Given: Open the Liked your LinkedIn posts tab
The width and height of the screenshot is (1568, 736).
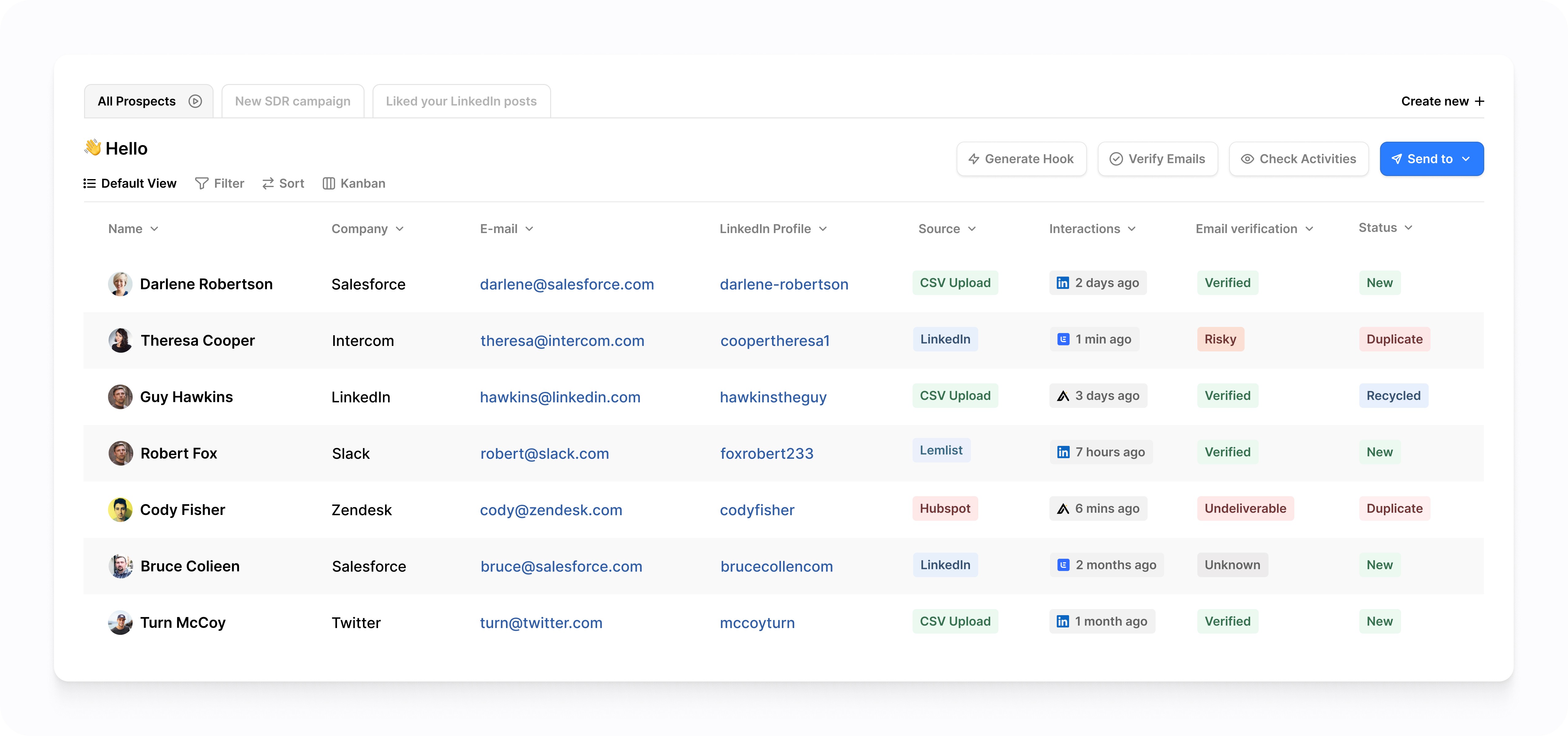Looking at the screenshot, I should tap(461, 101).
